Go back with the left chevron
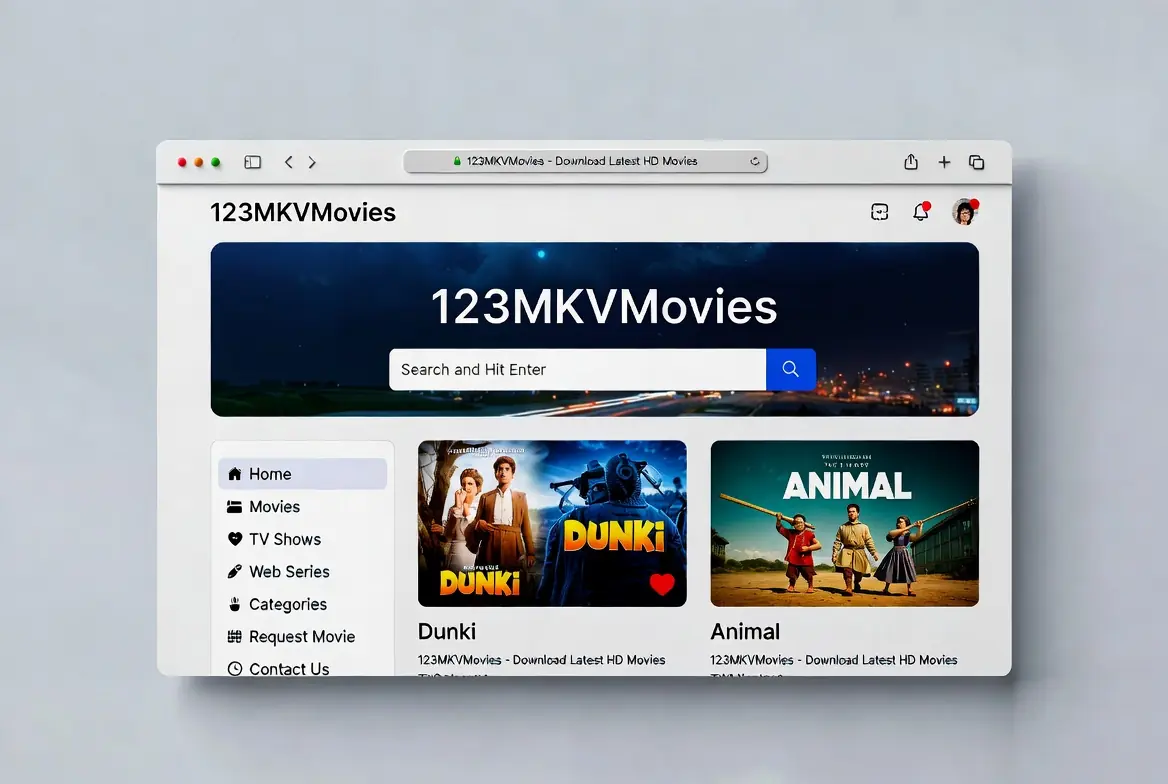This screenshot has height=784, width=1168. coord(288,162)
